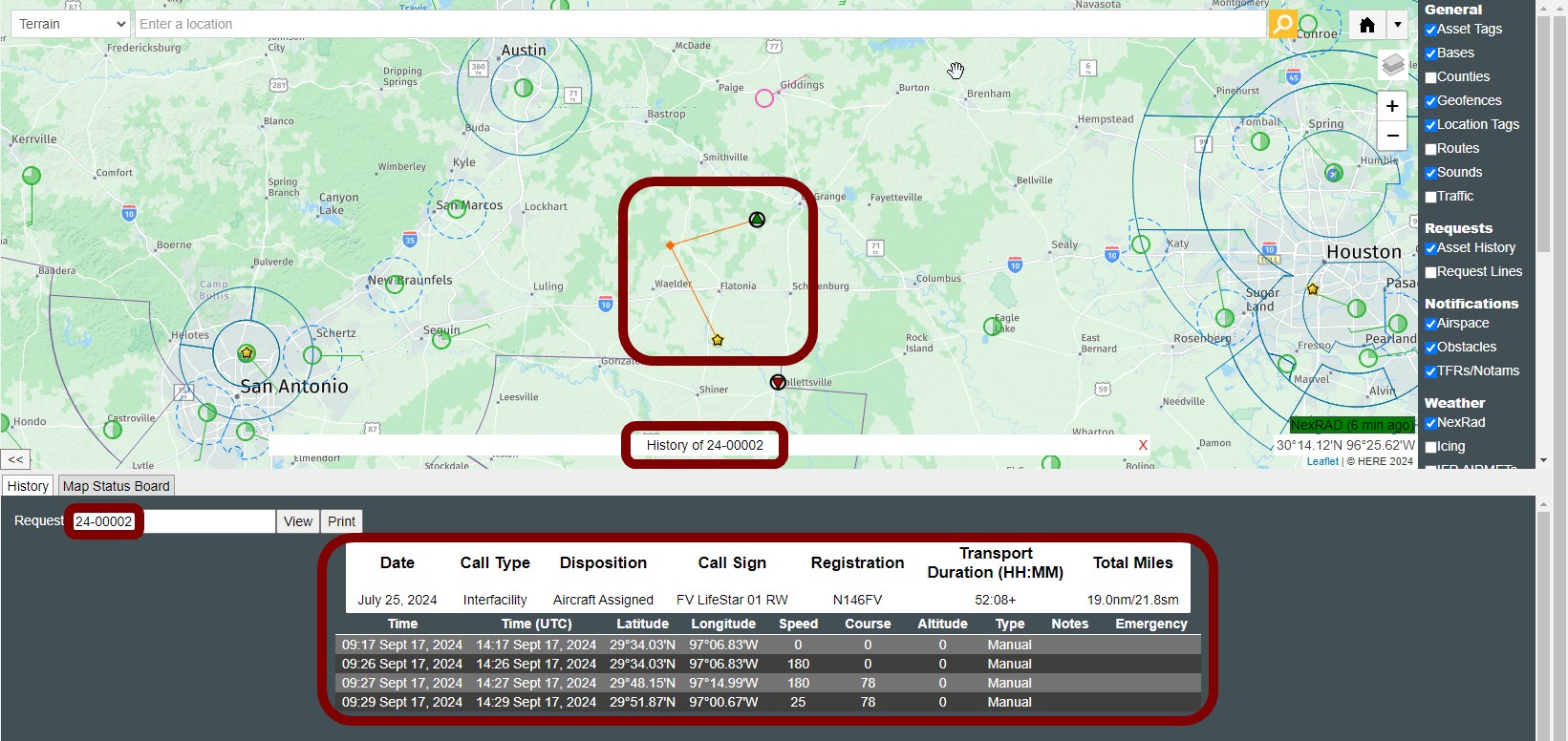This screenshot has width=1568, height=741.
Task: Click the Request number input field
Action: 174,521
